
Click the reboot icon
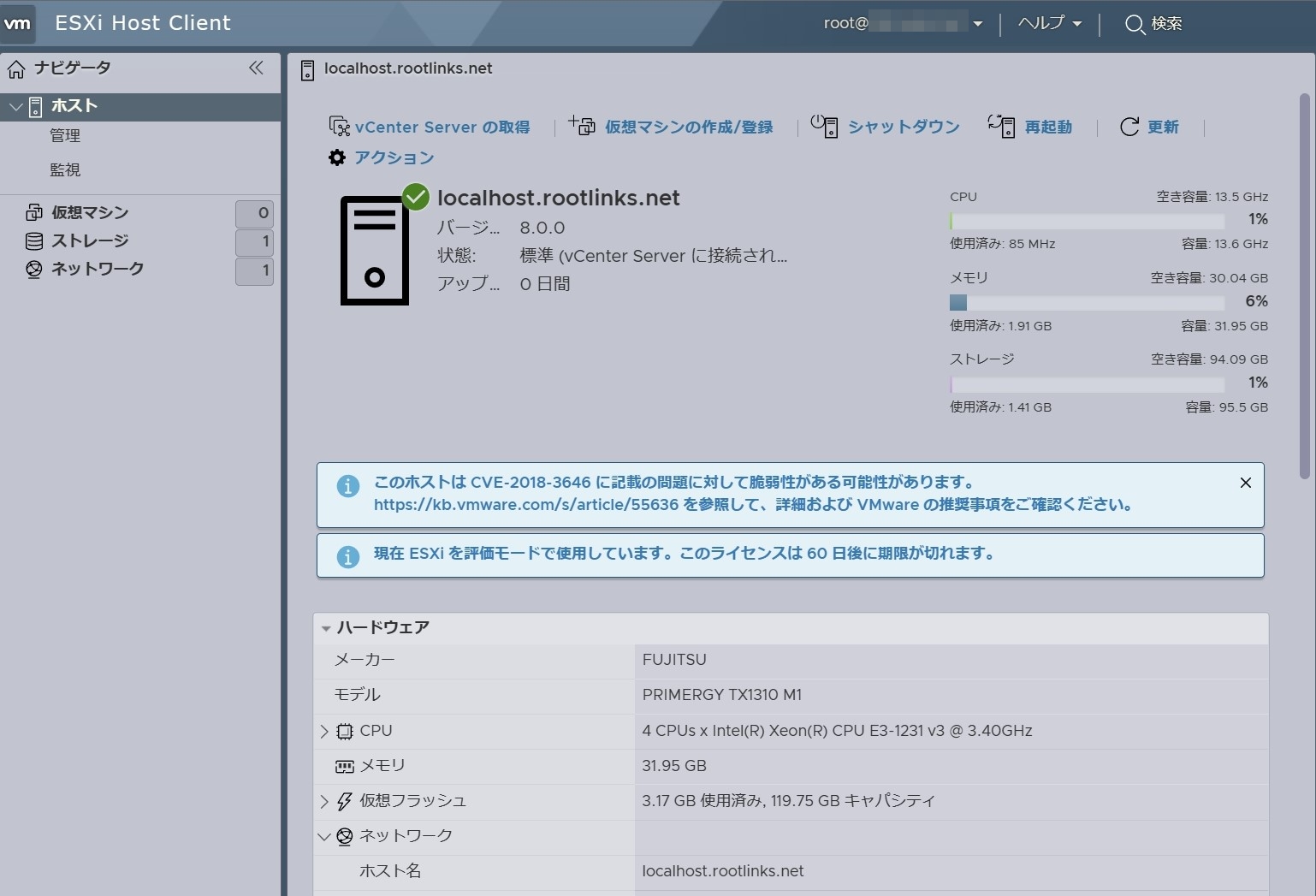(1001, 126)
